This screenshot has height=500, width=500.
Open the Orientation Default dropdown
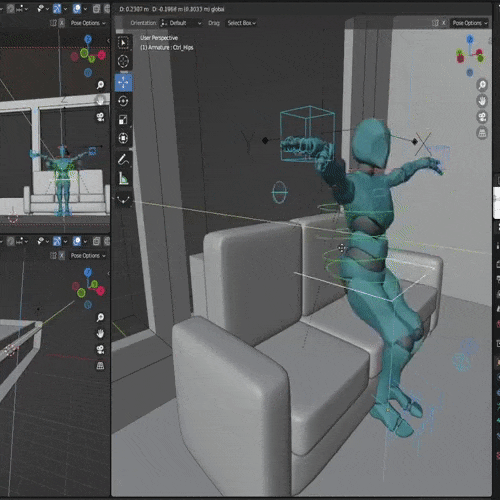coord(181,23)
